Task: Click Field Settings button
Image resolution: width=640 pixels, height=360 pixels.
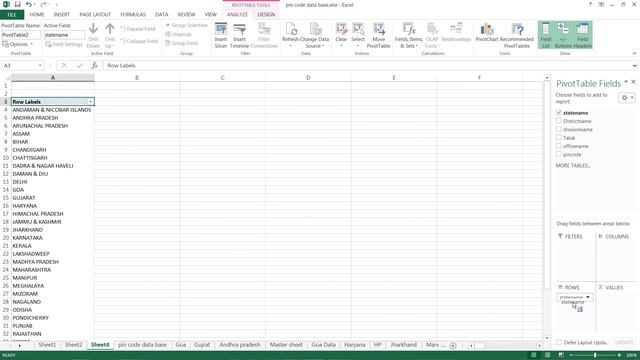Action: (x=64, y=44)
